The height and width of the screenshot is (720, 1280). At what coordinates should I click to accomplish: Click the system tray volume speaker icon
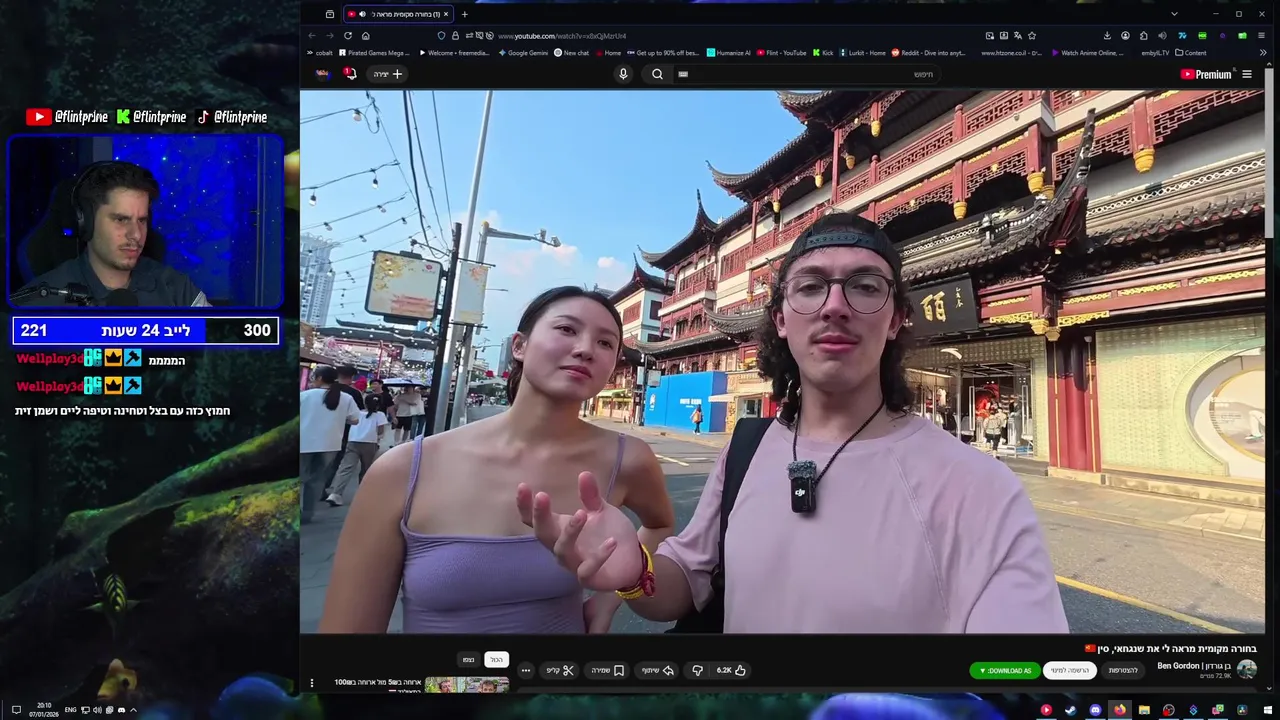pos(97,710)
